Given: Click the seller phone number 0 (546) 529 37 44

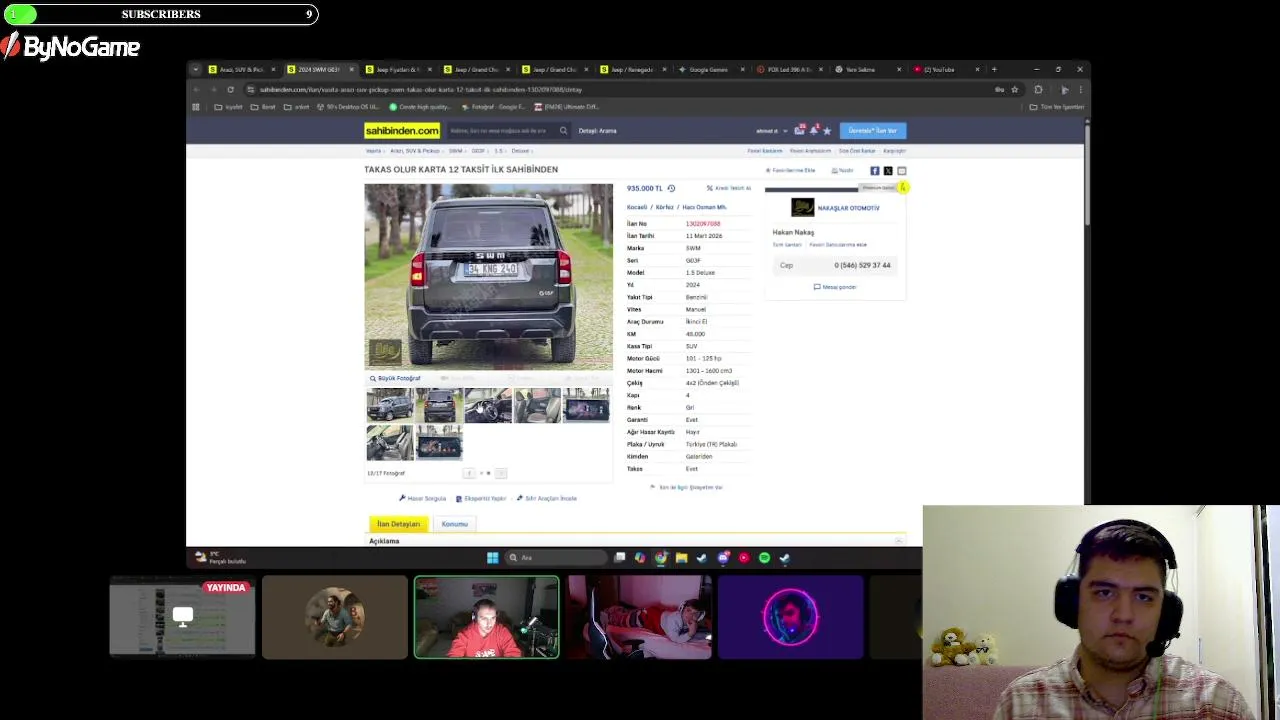Looking at the screenshot, I should pyautogui.click(x=862, y=265).
